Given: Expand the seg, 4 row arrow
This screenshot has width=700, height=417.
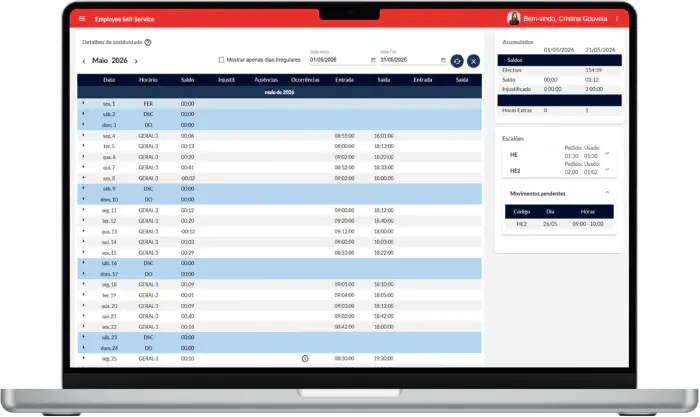Looking at the screenshot, I should coord(83,135).
